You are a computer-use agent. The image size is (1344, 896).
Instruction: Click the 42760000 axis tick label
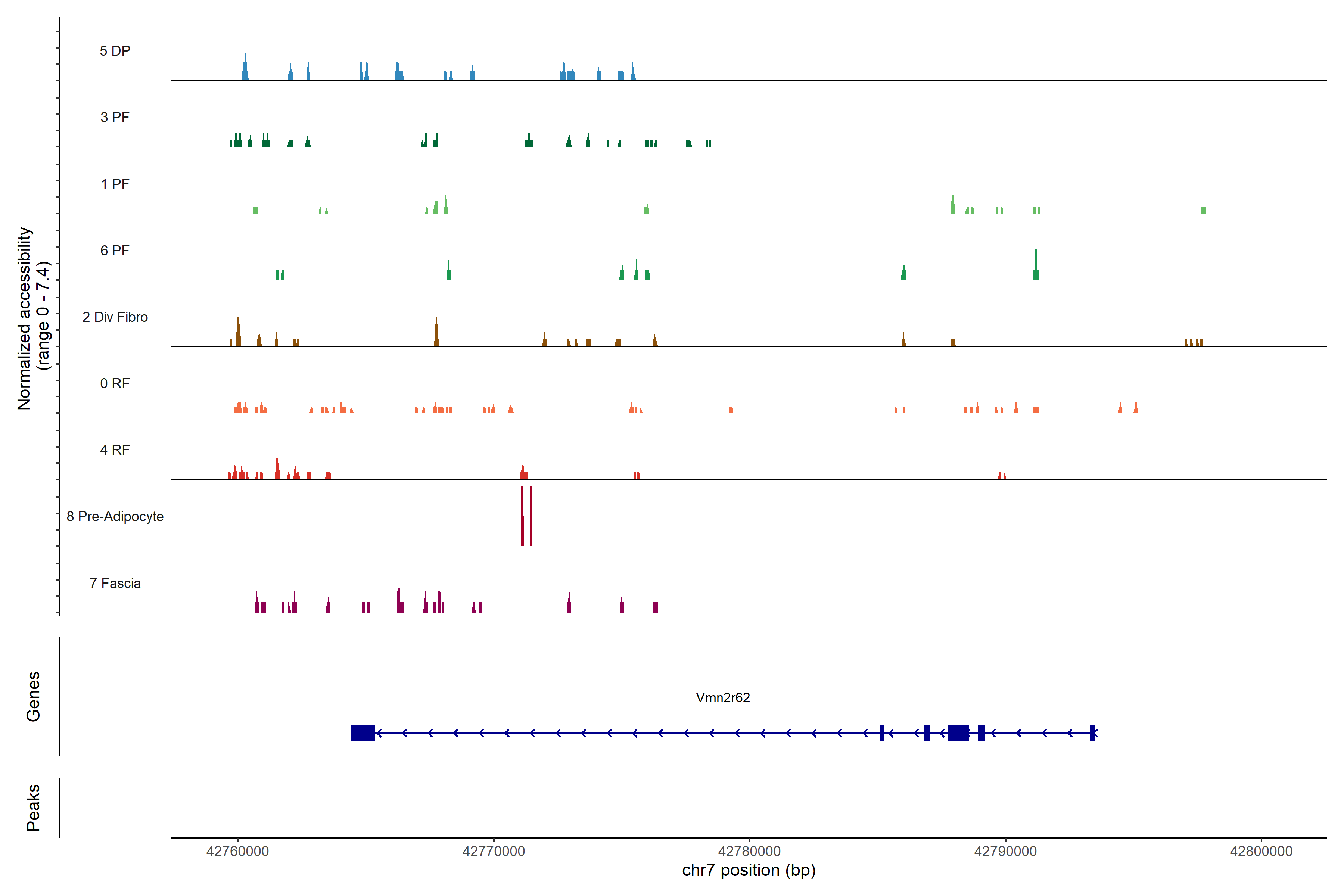click(237, 851)
